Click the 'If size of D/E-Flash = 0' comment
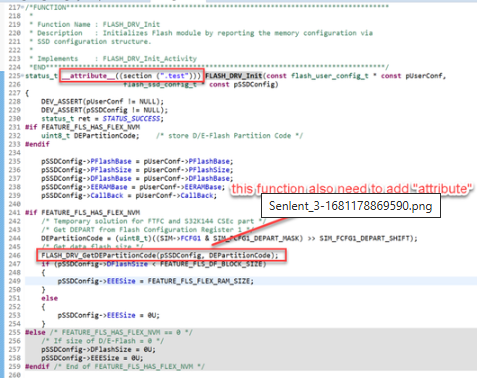Viewport: 477px width, 379px height. point(103,341)
